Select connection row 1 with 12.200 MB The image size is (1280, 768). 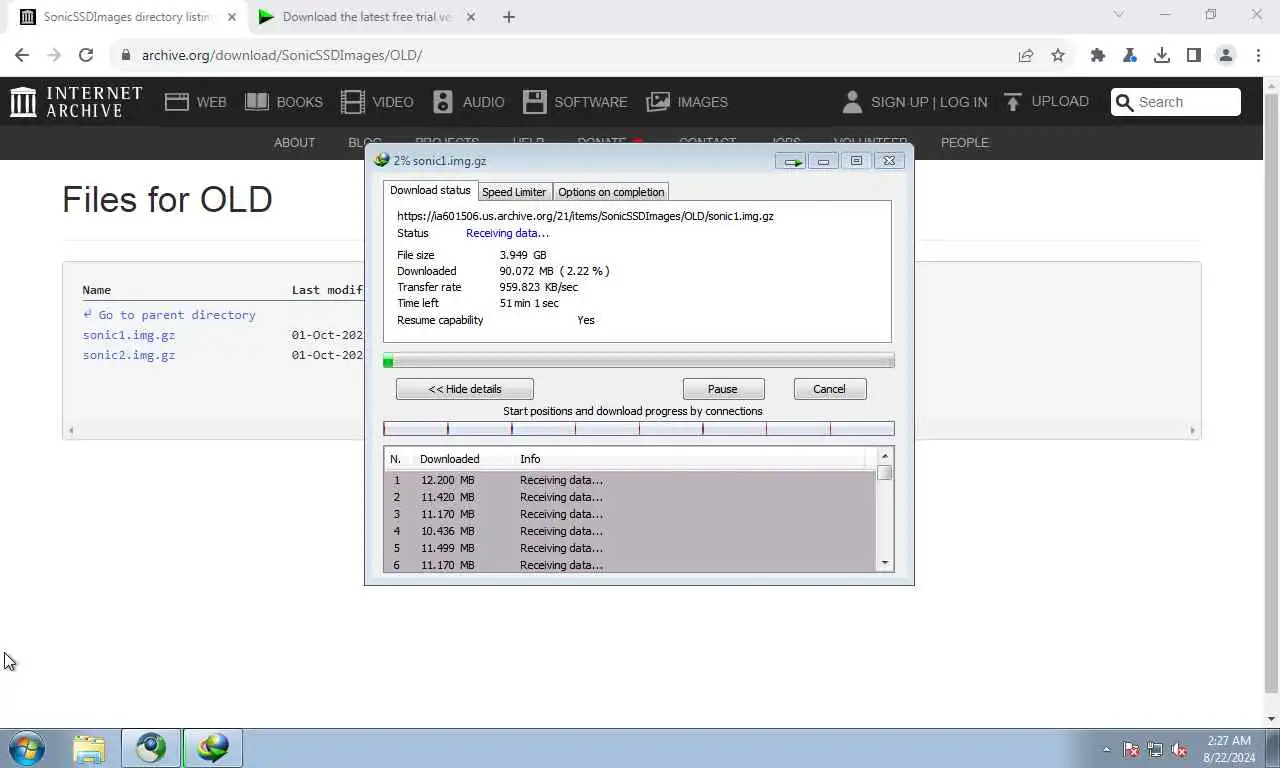coord(629,480)
